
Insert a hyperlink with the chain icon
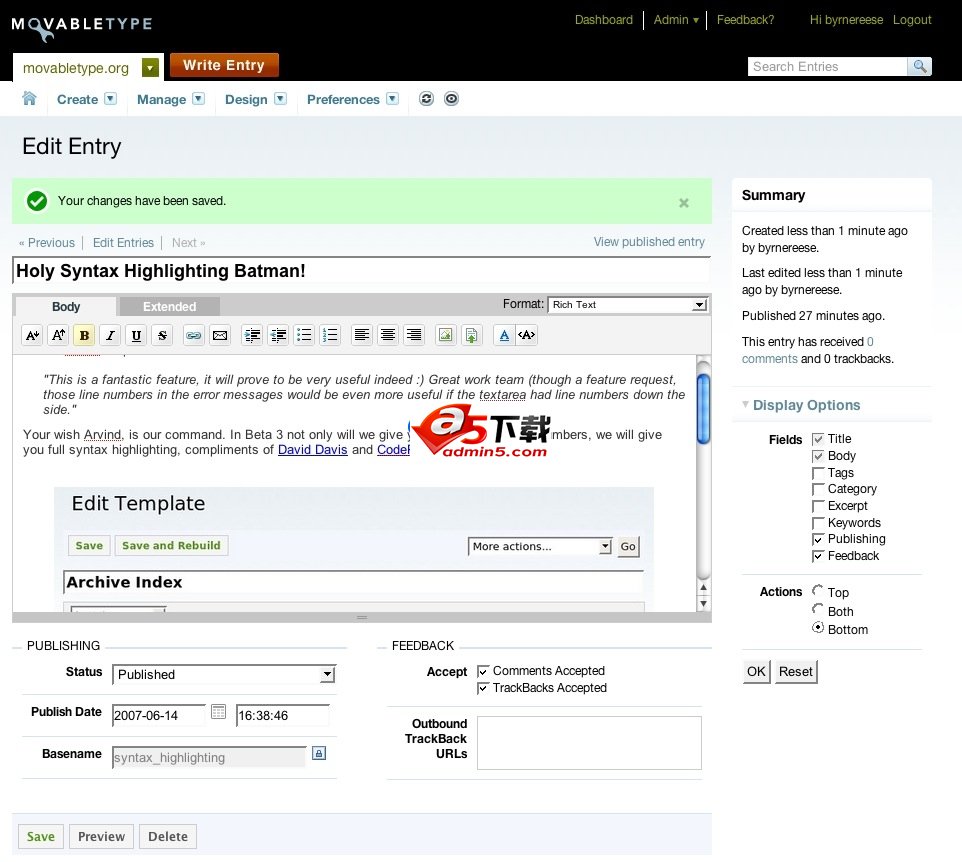click(194, 335)
